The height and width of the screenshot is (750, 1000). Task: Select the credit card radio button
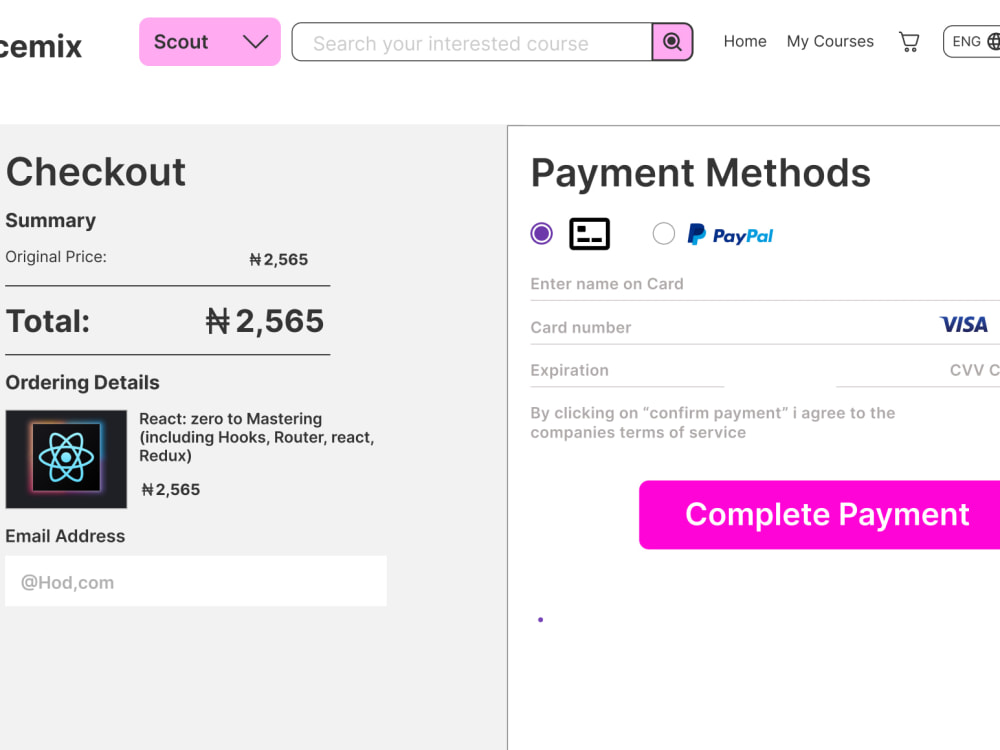[541, 233]
